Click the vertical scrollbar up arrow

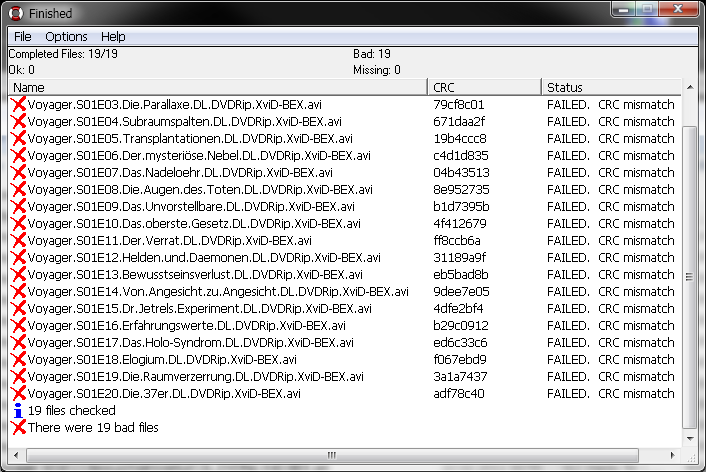coord(690,87)
